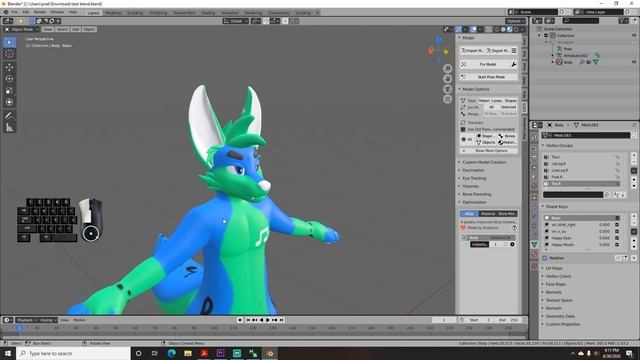
Task: Click in the Windows search box
Action: tap(73, 353)
